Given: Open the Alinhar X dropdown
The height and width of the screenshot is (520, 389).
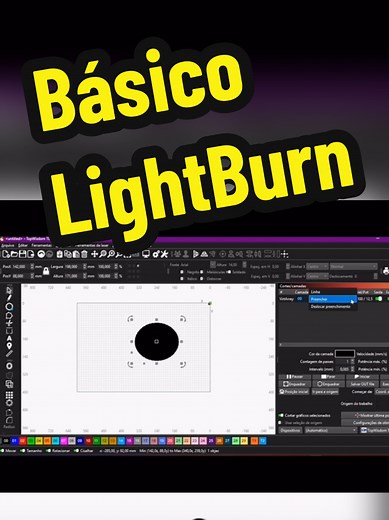Looking at the screenshot, I should point(317,267).
